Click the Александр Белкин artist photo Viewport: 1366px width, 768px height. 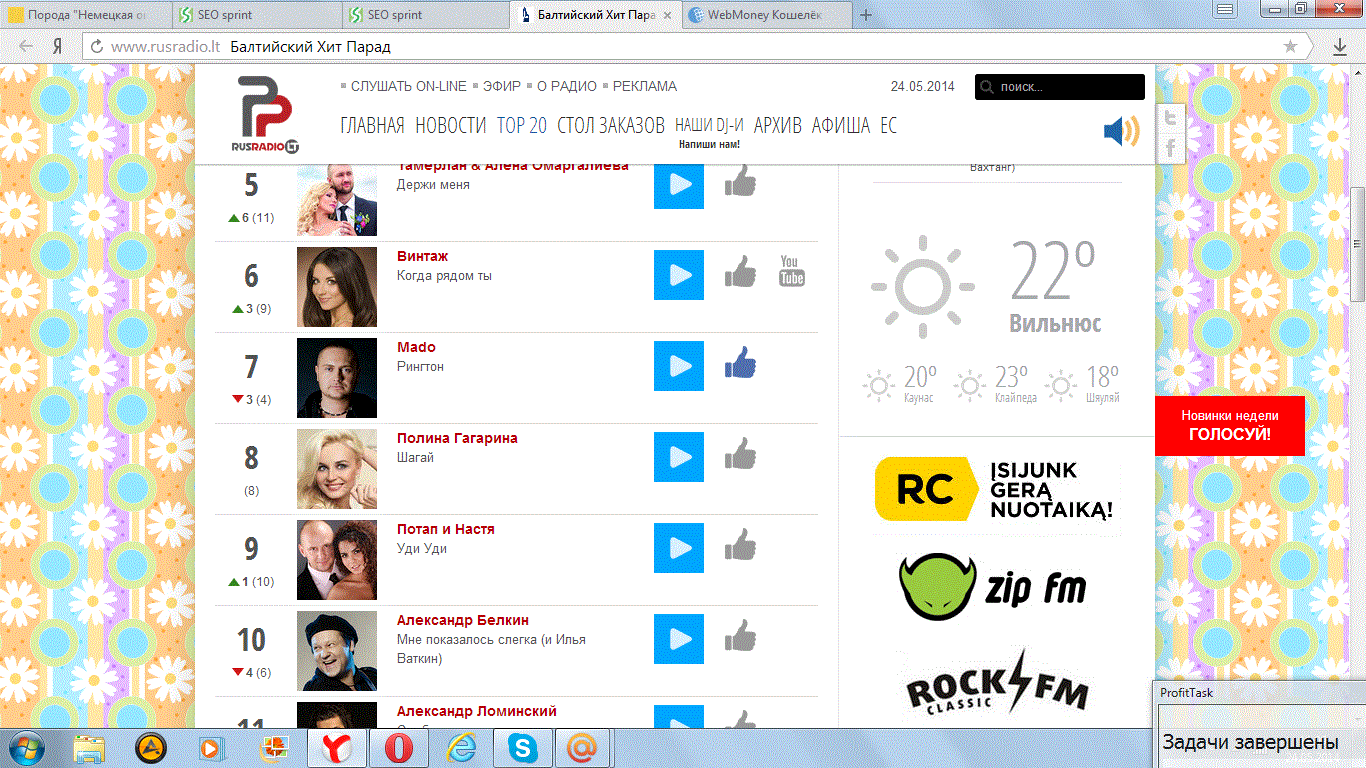(x=337, y=651)
